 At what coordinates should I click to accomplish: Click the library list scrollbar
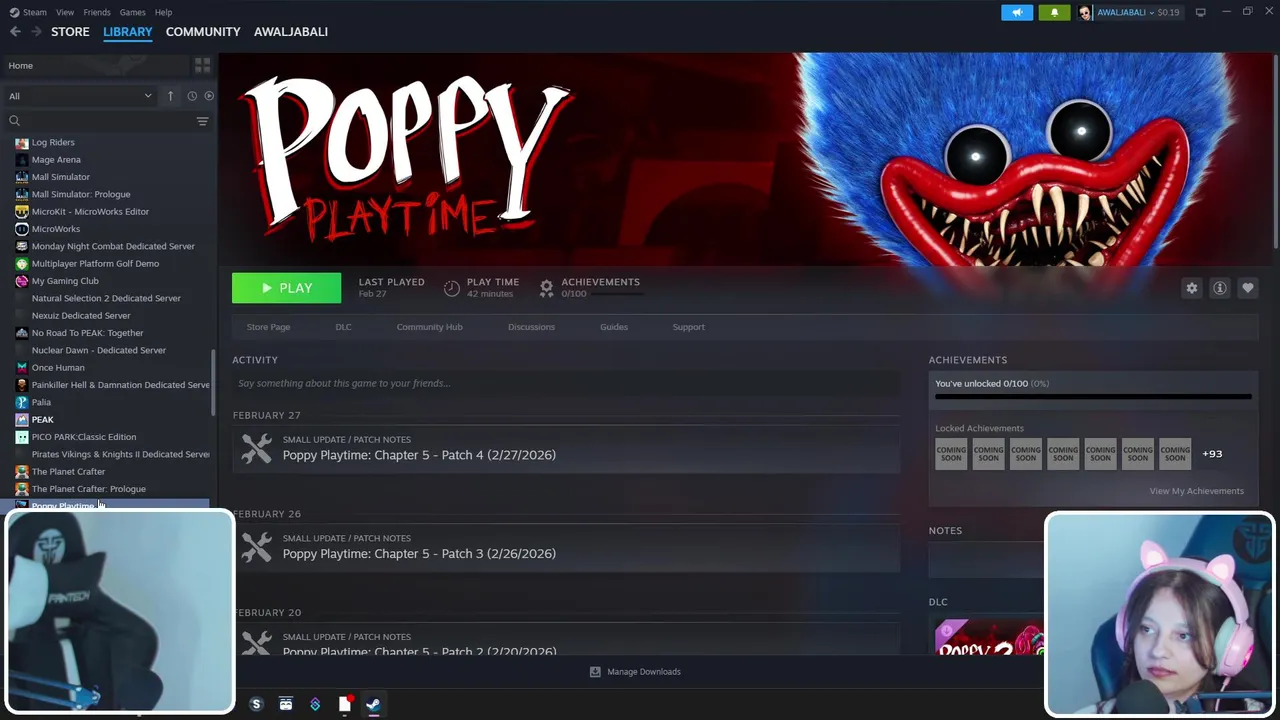tap(212, 383)
